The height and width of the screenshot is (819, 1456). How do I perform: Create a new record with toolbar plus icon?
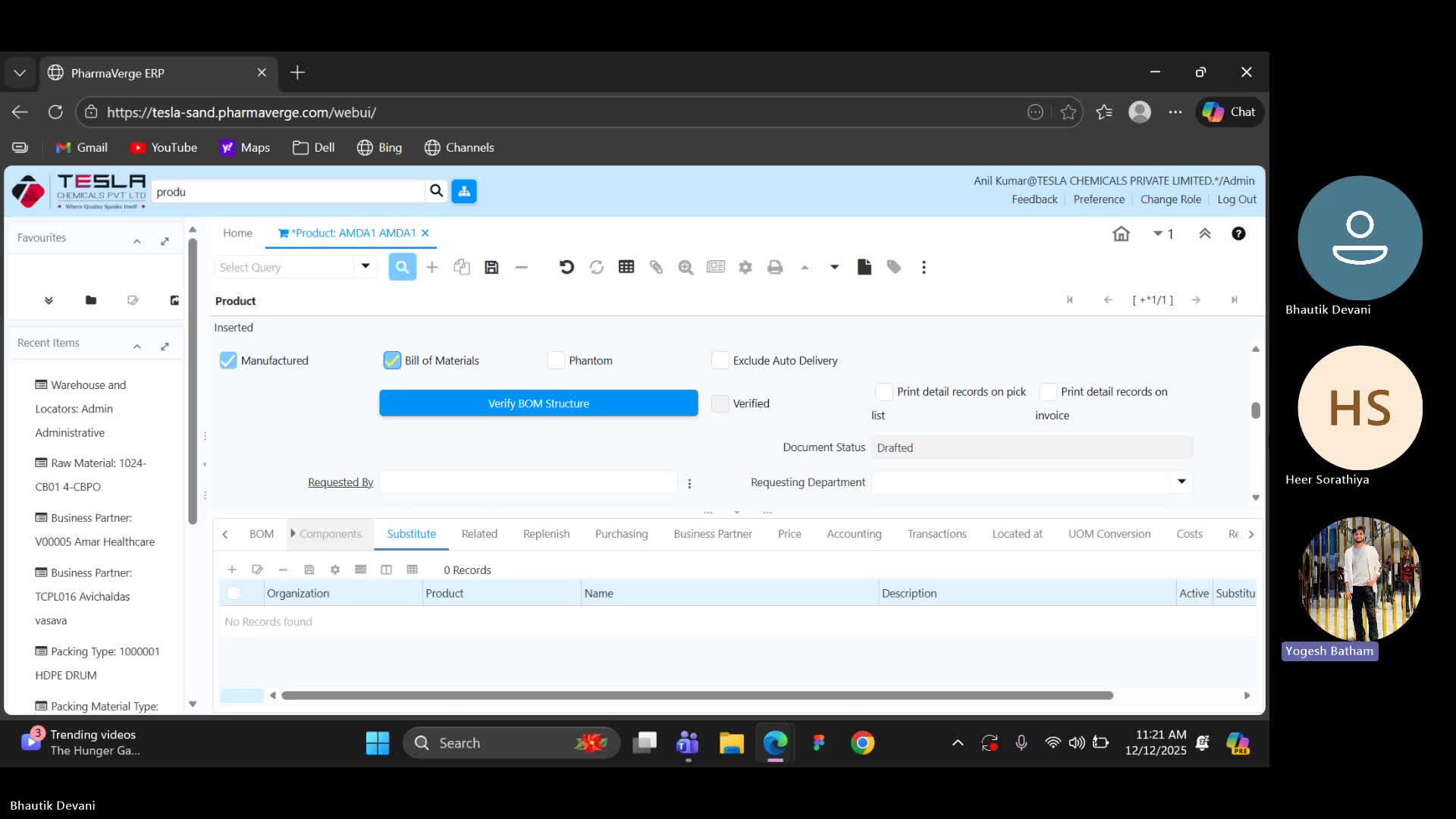point(431,267)
